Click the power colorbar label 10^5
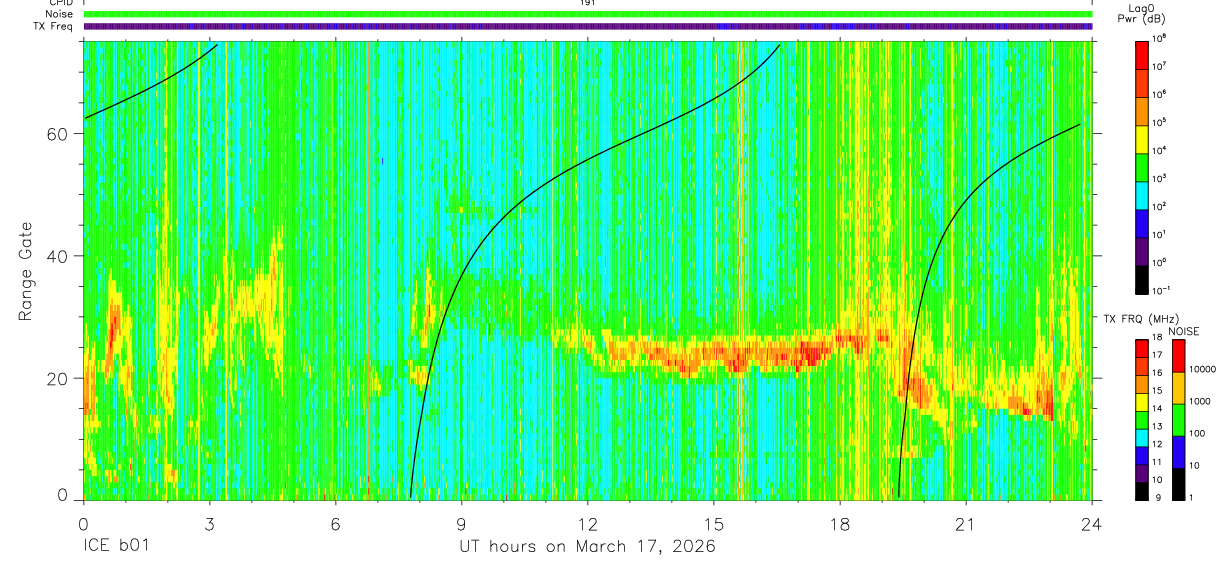 [1160, 122]
